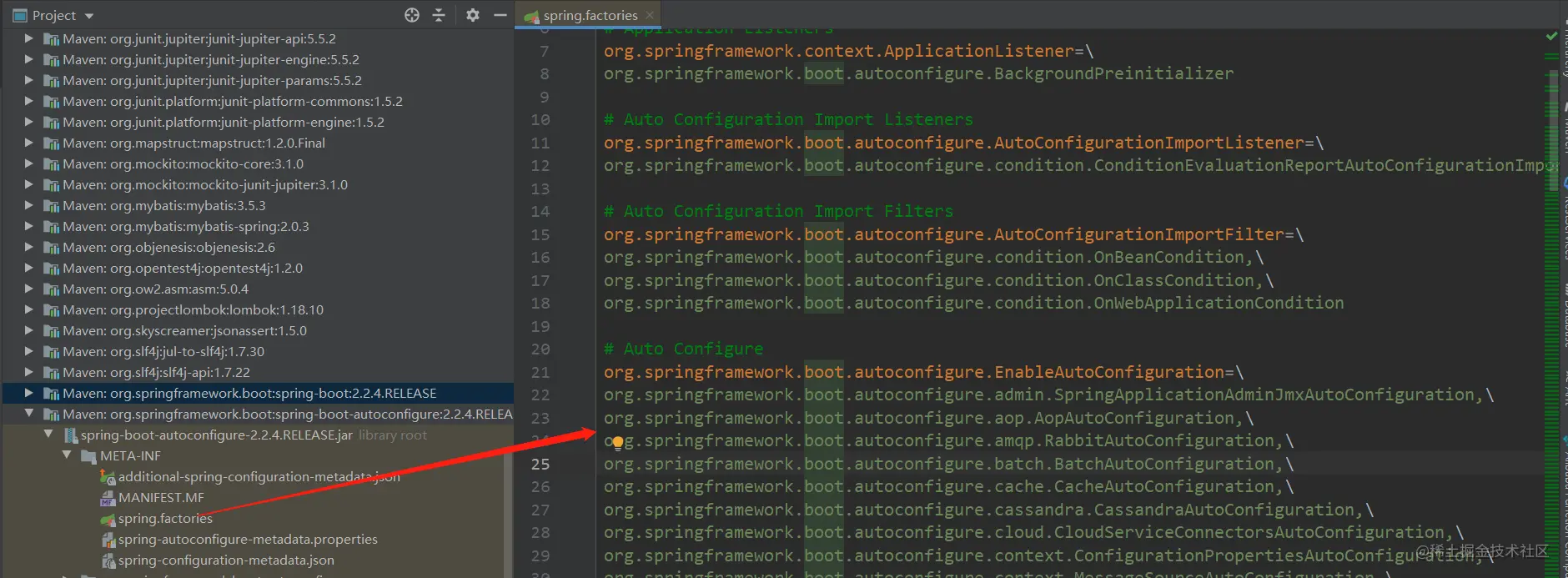Expand Maven junit-jupiter-engine:5.5.2 library
The width and height of the screenshot is (1568, 578).
click(29, 59)
